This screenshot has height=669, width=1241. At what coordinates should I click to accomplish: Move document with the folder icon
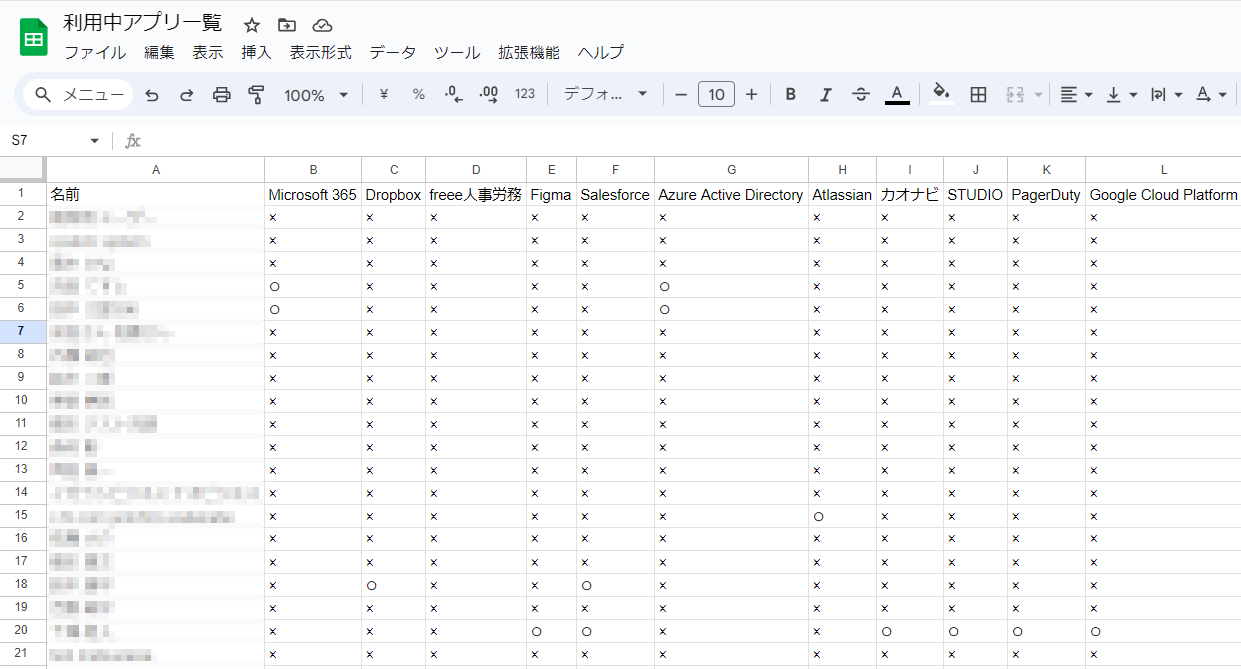coord(287,25)
